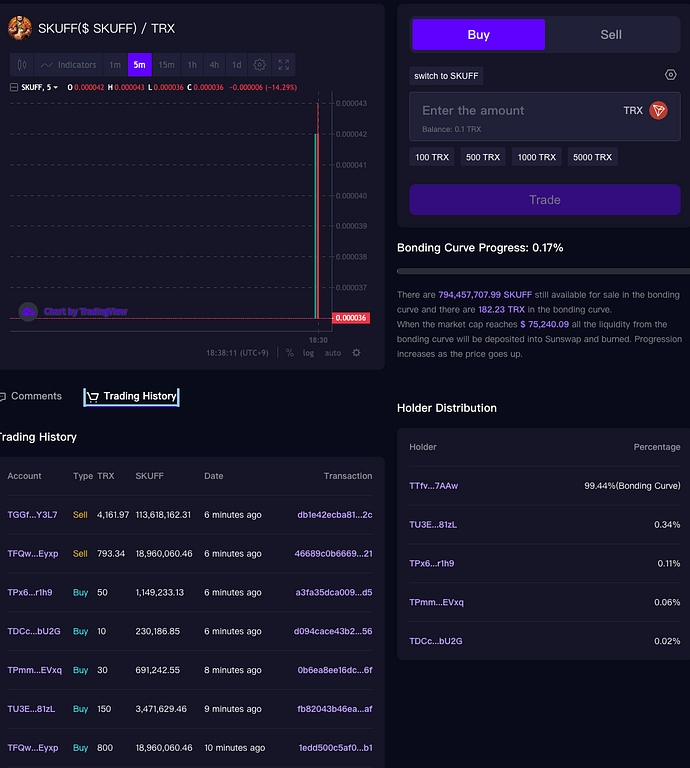690x768 pixels.
Task: Select the 500 TRX preset amount
Action: click(484, 157)
